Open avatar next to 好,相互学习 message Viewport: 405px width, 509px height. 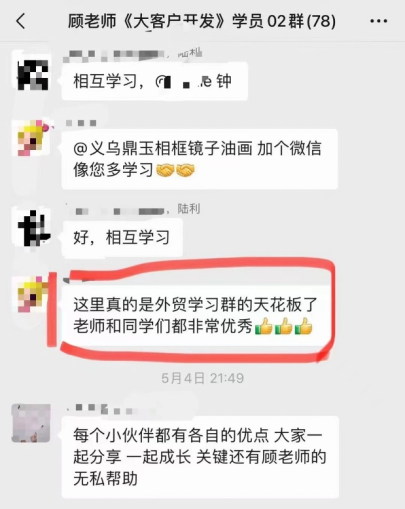33,228
